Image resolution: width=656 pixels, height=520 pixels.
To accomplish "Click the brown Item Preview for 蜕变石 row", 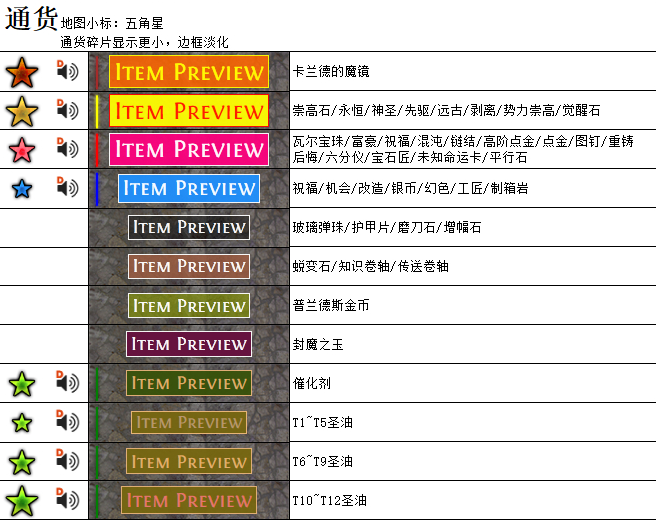I will pos(189,266).
